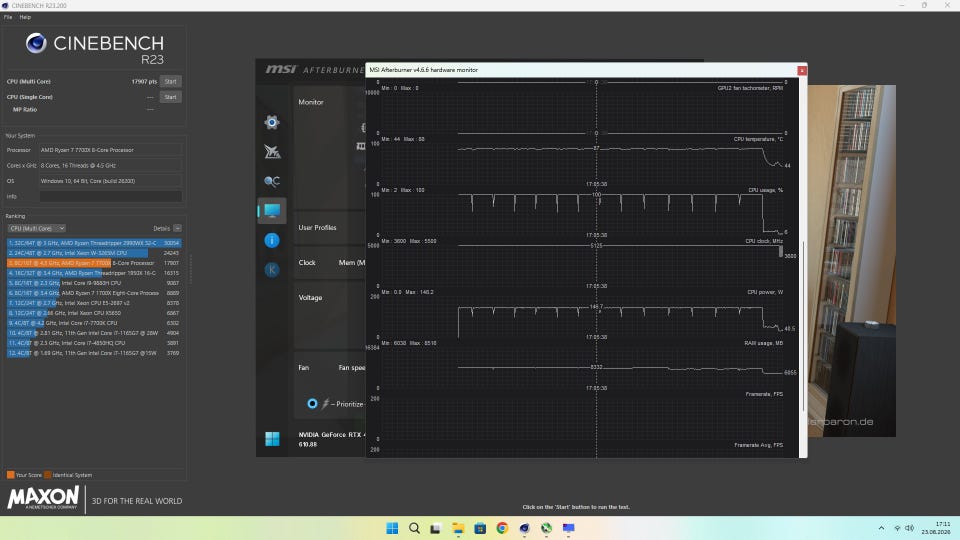Select ranking entry 10 i7-1165G7 @ 28W

click(x=94, y=333)
